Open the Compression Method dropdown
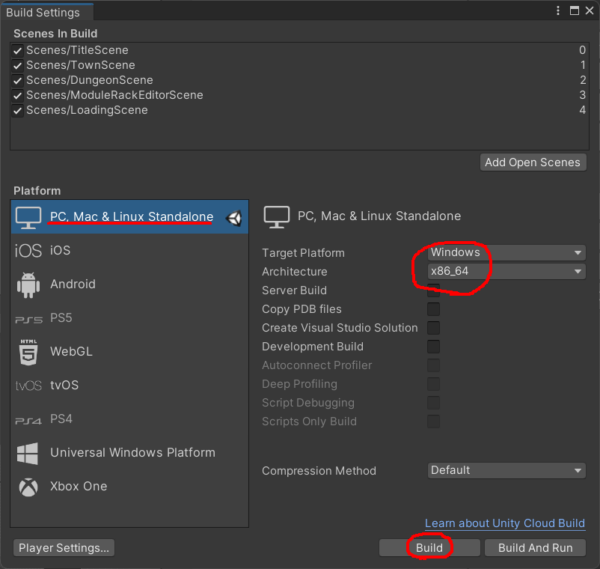This screenshot has height=569, width=600. tap(506, 470)
